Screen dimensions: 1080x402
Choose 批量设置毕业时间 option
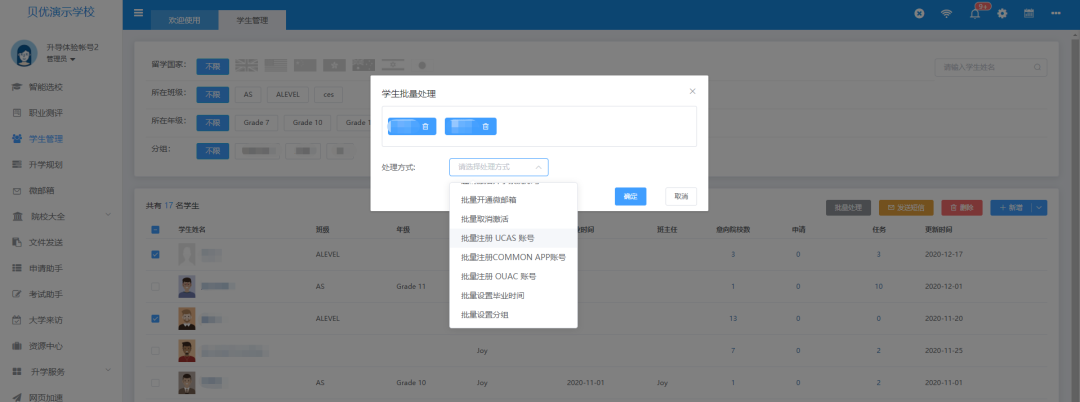[513, 295]
